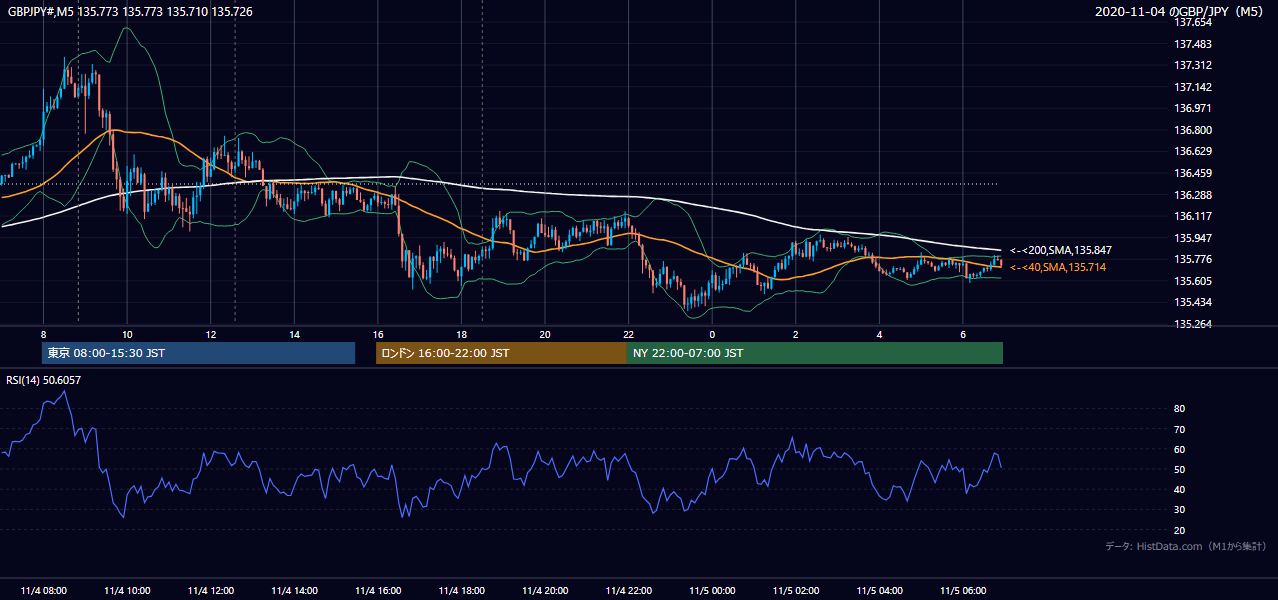Viewport: 1278px width, 600px height.
Task: Click price axis label 137.483
Action: (x=1192, y=44)
